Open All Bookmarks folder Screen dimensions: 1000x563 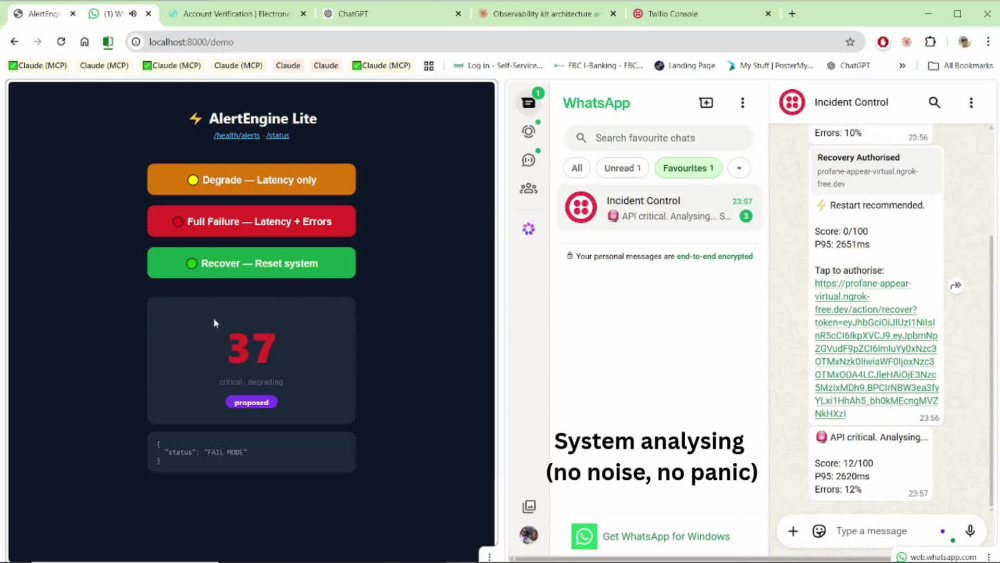point(960,66)
